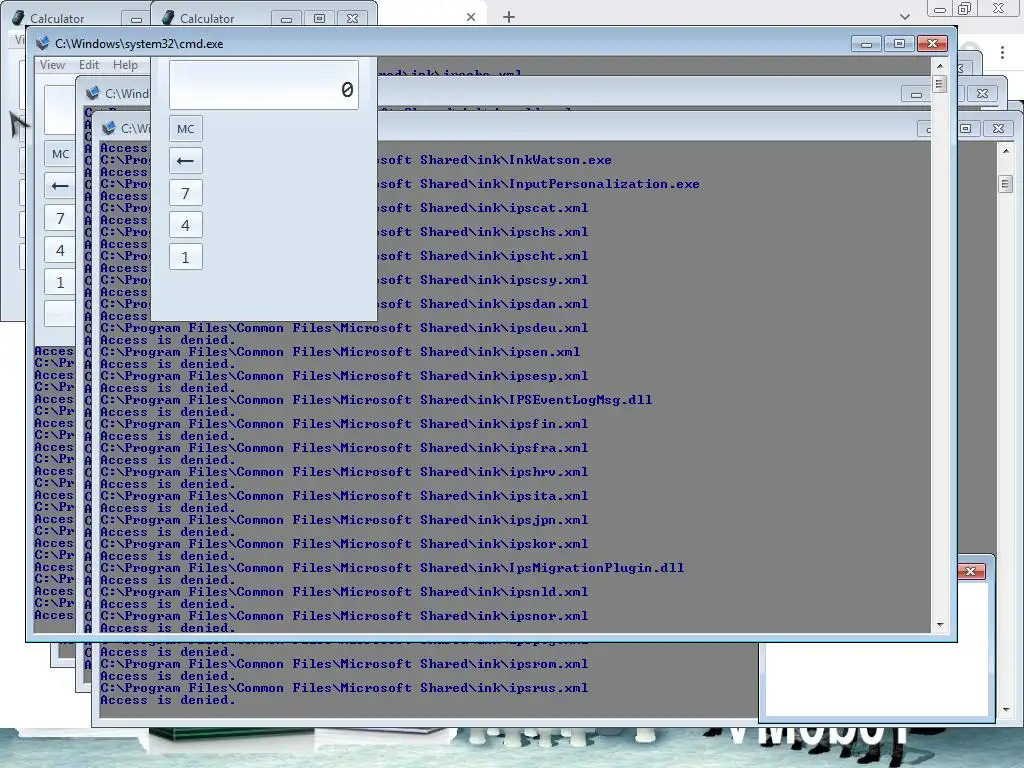Image resolution: width=1024 pixels, height=768 pixels.
Task: Click MC in the back Calculator
Action: click(x=60, y=154)
